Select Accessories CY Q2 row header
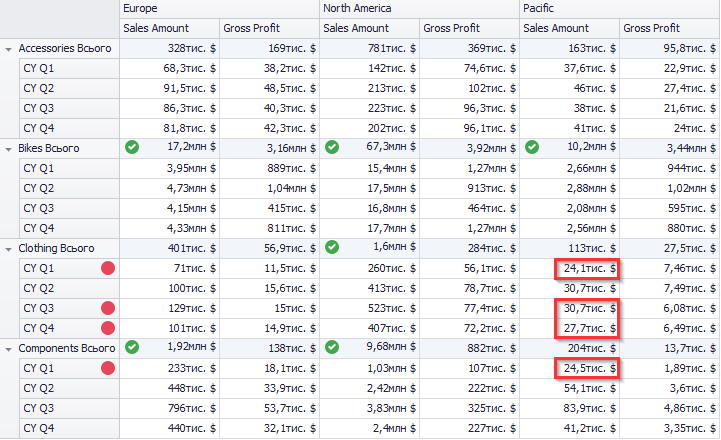The image size is (721, 440). click(69, 88)
